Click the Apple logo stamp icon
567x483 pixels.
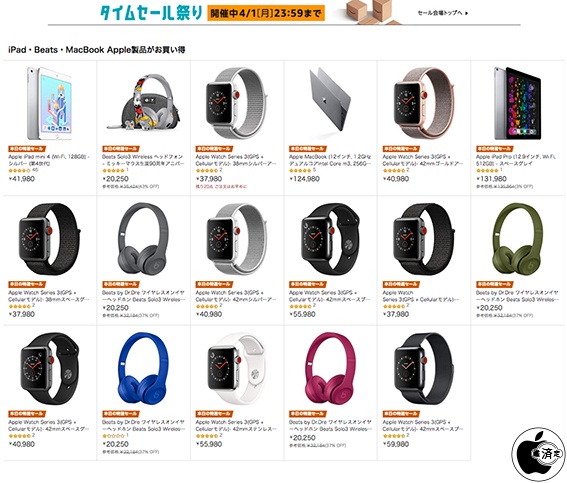(x=538, y=454)
